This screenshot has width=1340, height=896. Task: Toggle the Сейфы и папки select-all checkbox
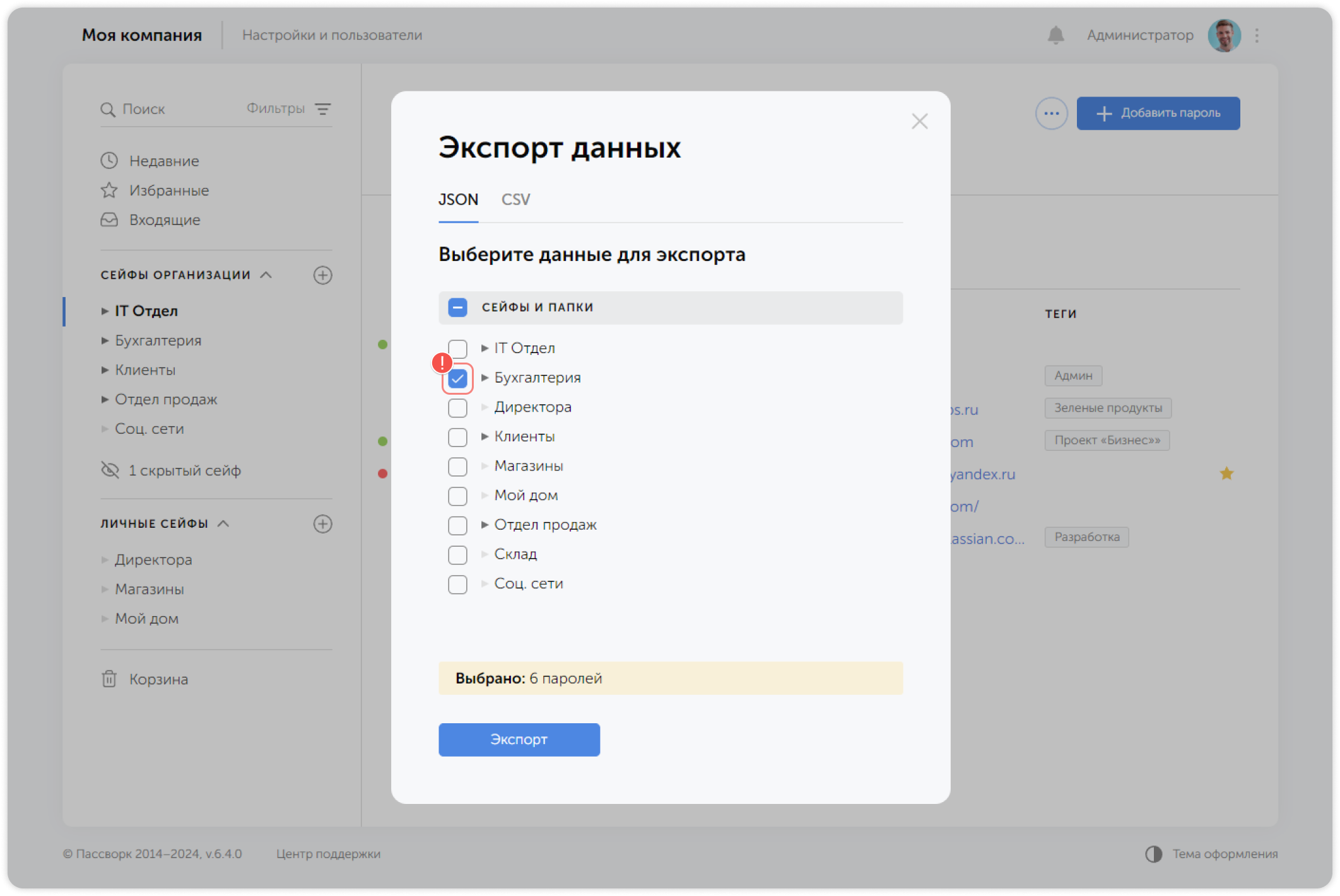(x=457, y=308)
